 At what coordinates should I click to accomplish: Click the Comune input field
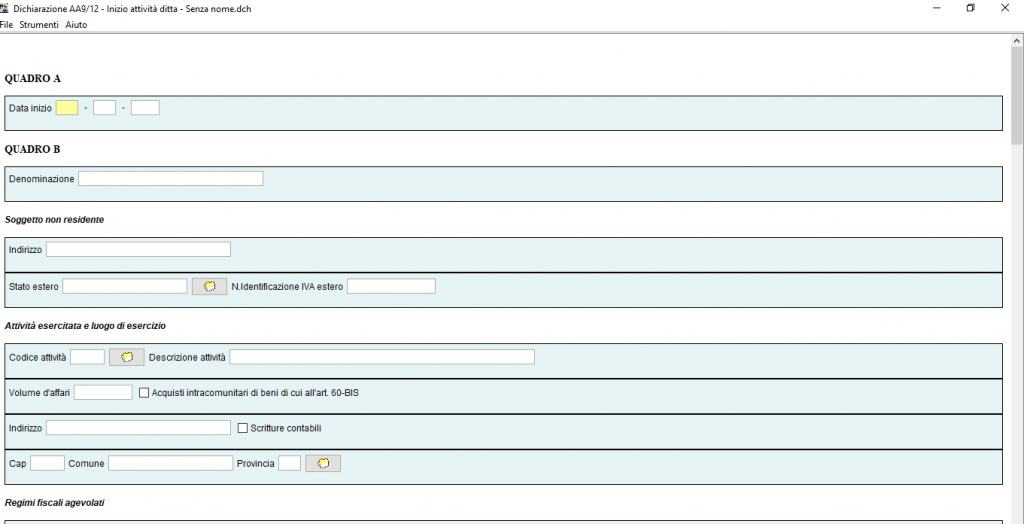170,464
